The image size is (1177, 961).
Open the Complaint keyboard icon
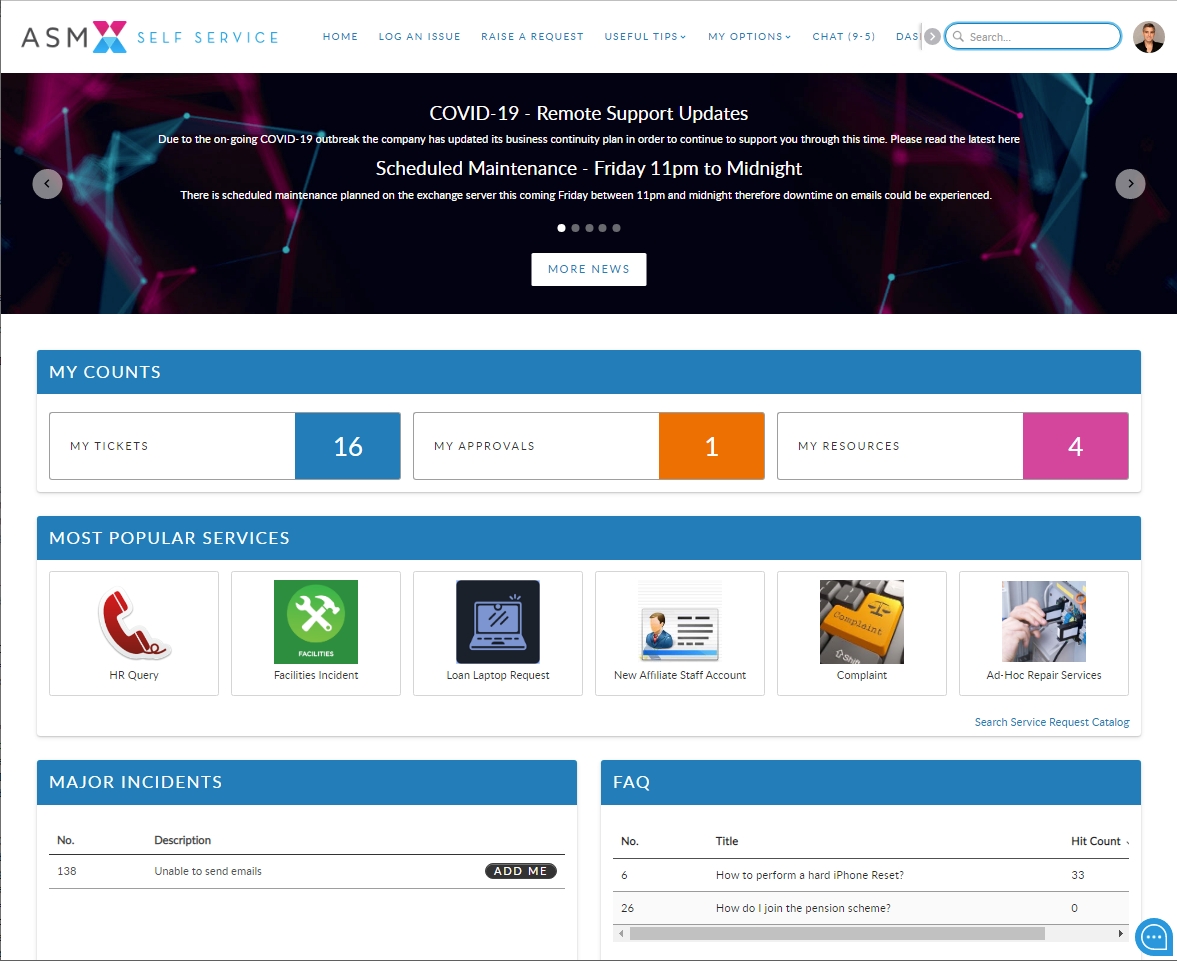tap(862, 622)
